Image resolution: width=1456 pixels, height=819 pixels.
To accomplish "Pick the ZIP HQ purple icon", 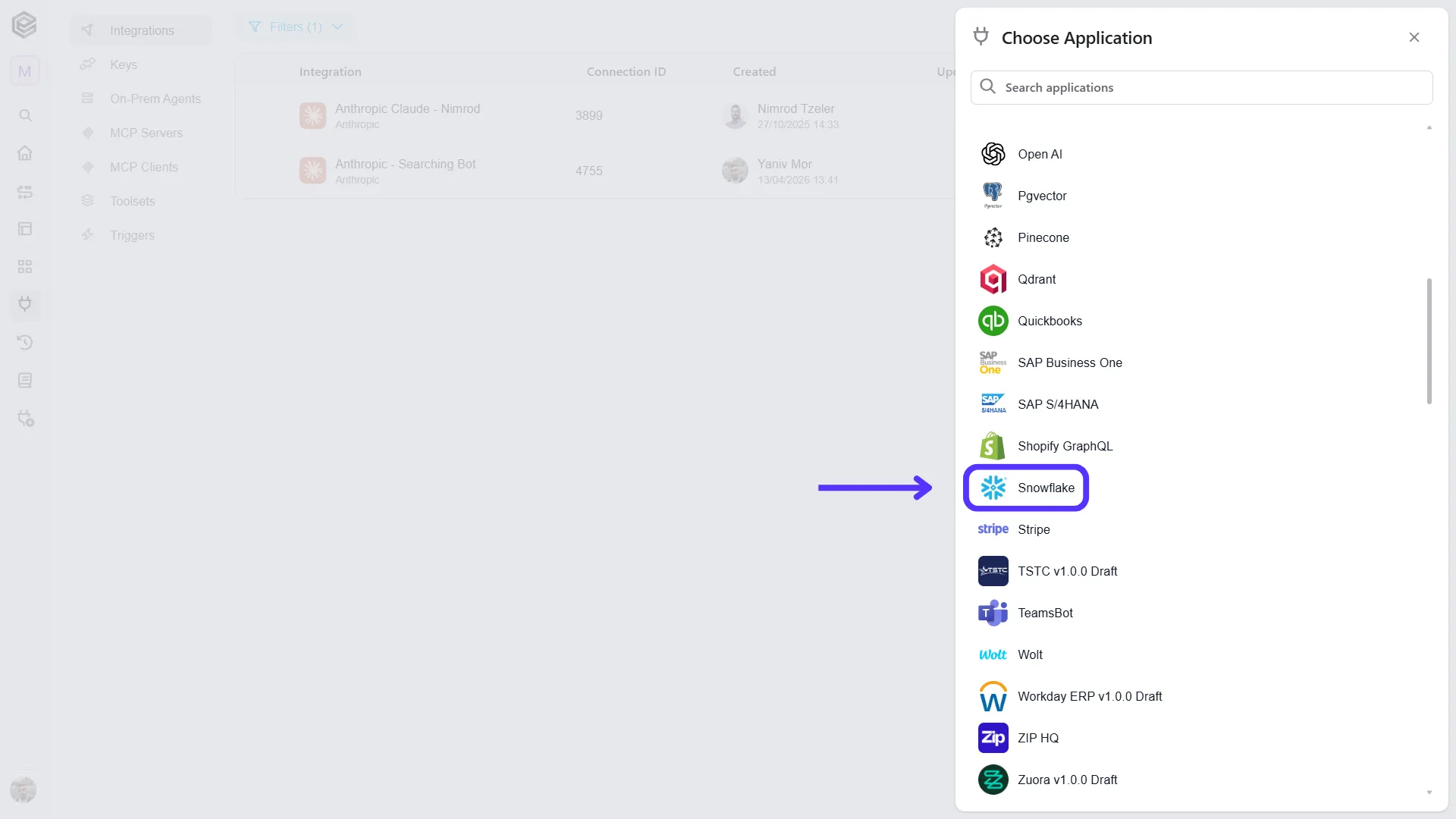I will tap(993, 738).
